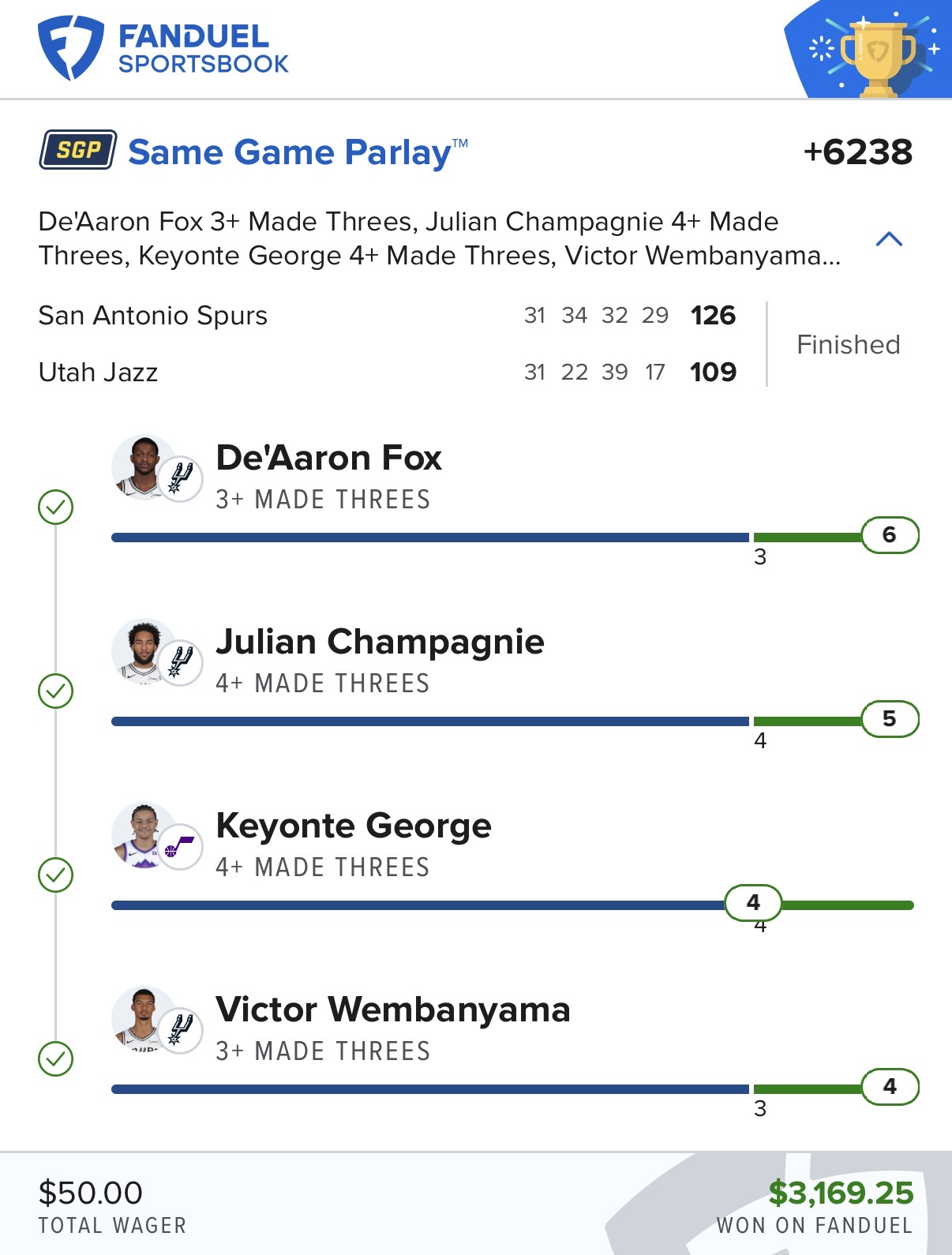
Task: Tap De'Aaron Fox's player headshot
Action: pos(144,466)
